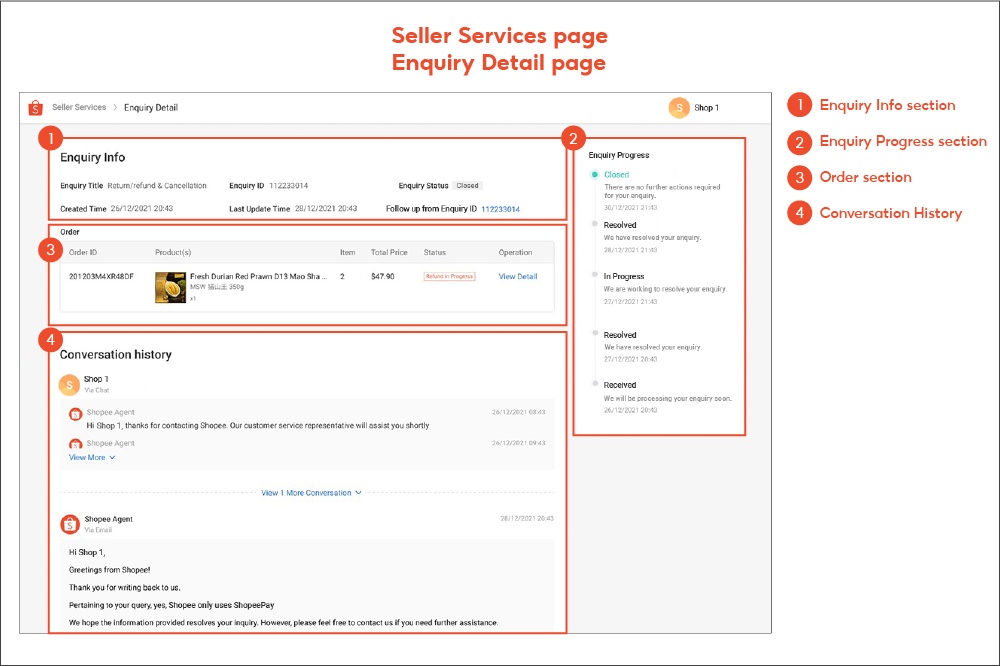The width and height of the screenshot is (1000, 666).
Task: Click order ID 201203M4XR48DF
Action: coord(101,276)
